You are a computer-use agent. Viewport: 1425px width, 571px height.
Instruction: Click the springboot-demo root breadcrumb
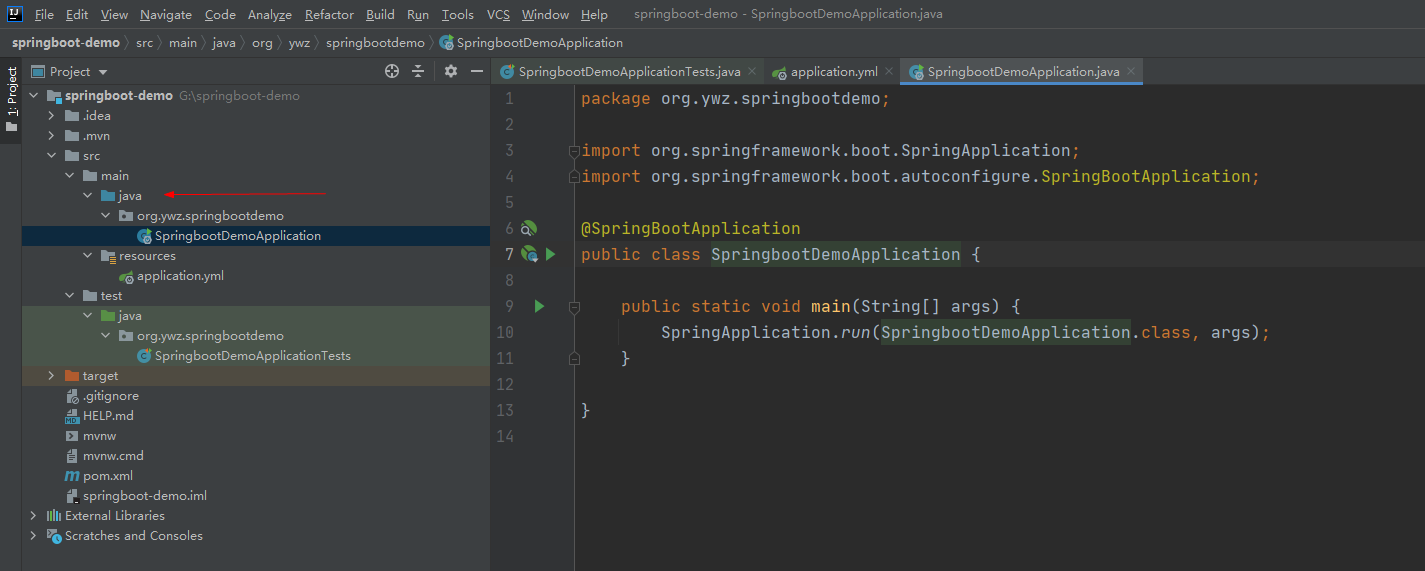66,43
